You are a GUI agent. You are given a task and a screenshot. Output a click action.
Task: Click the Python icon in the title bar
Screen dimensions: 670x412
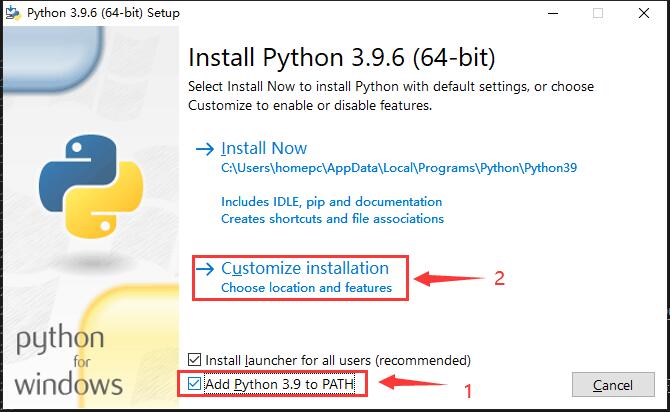13,13
